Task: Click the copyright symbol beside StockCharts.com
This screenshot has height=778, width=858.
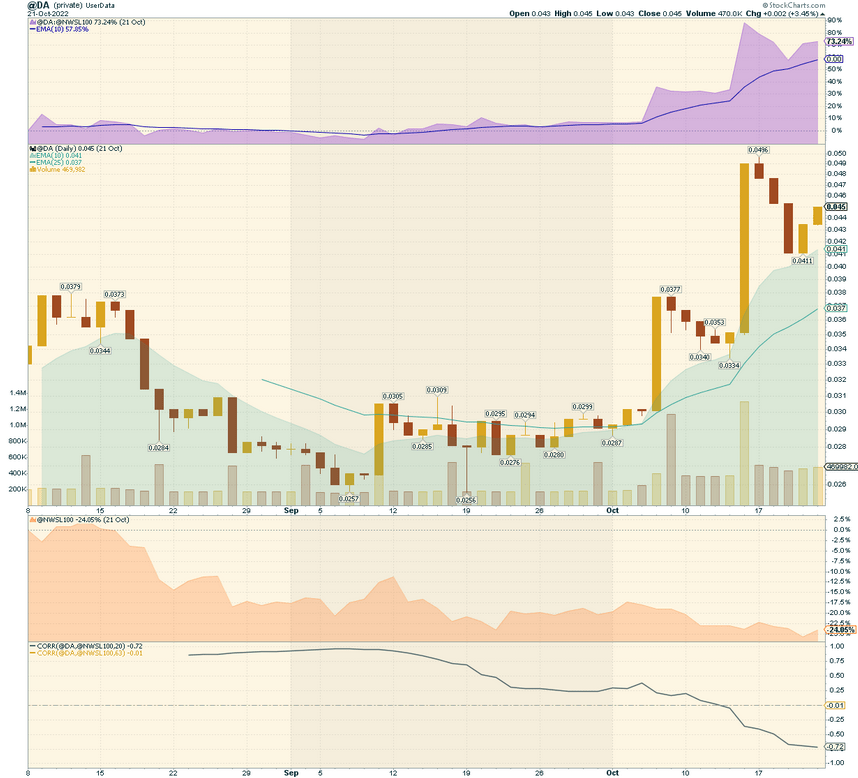Action: [x=766, y=5]
